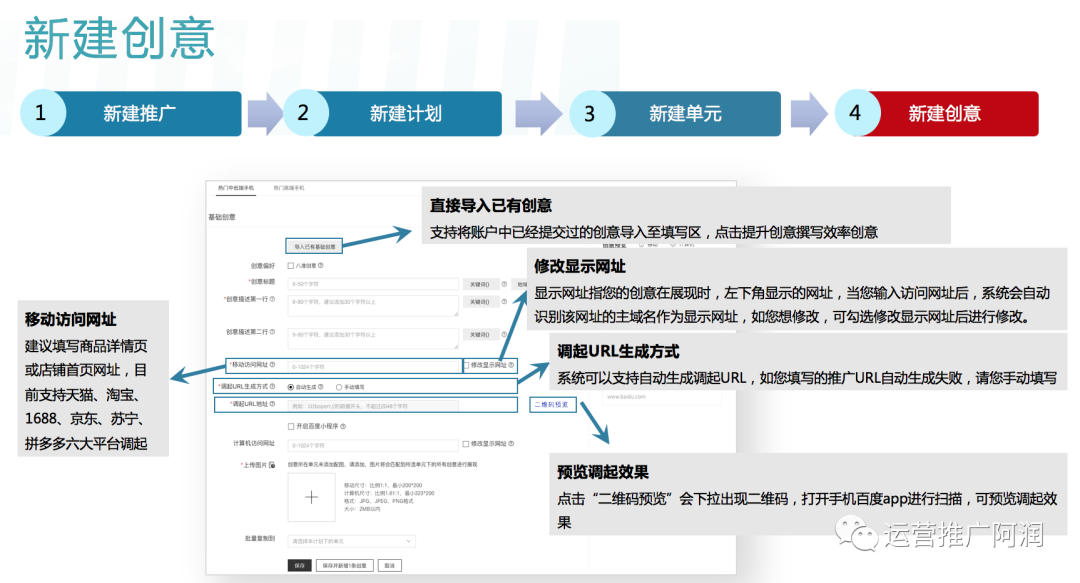Click the 保存并新增1条创意 button
The height and width of the screenshot is (583, 1080).
(x=345, y=565)
